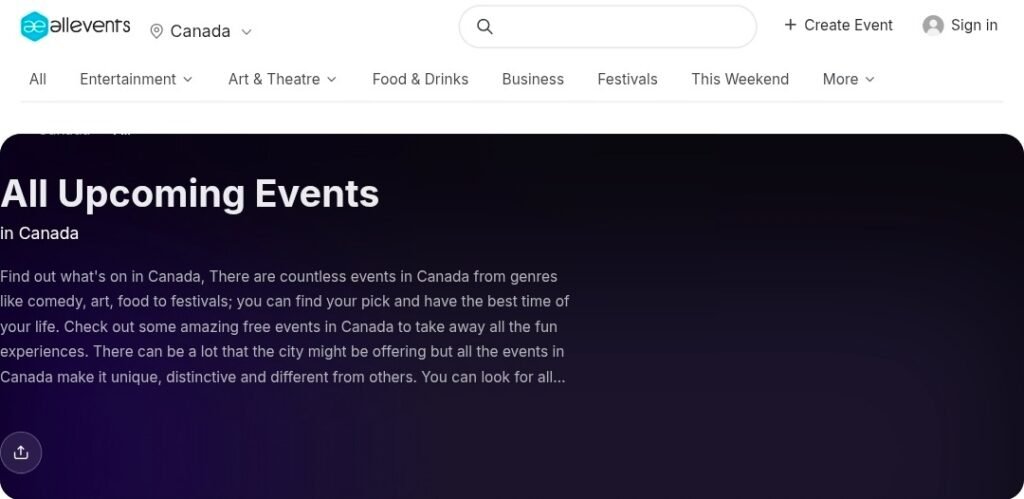Expand the Entertainment category menu

(136, 79)
